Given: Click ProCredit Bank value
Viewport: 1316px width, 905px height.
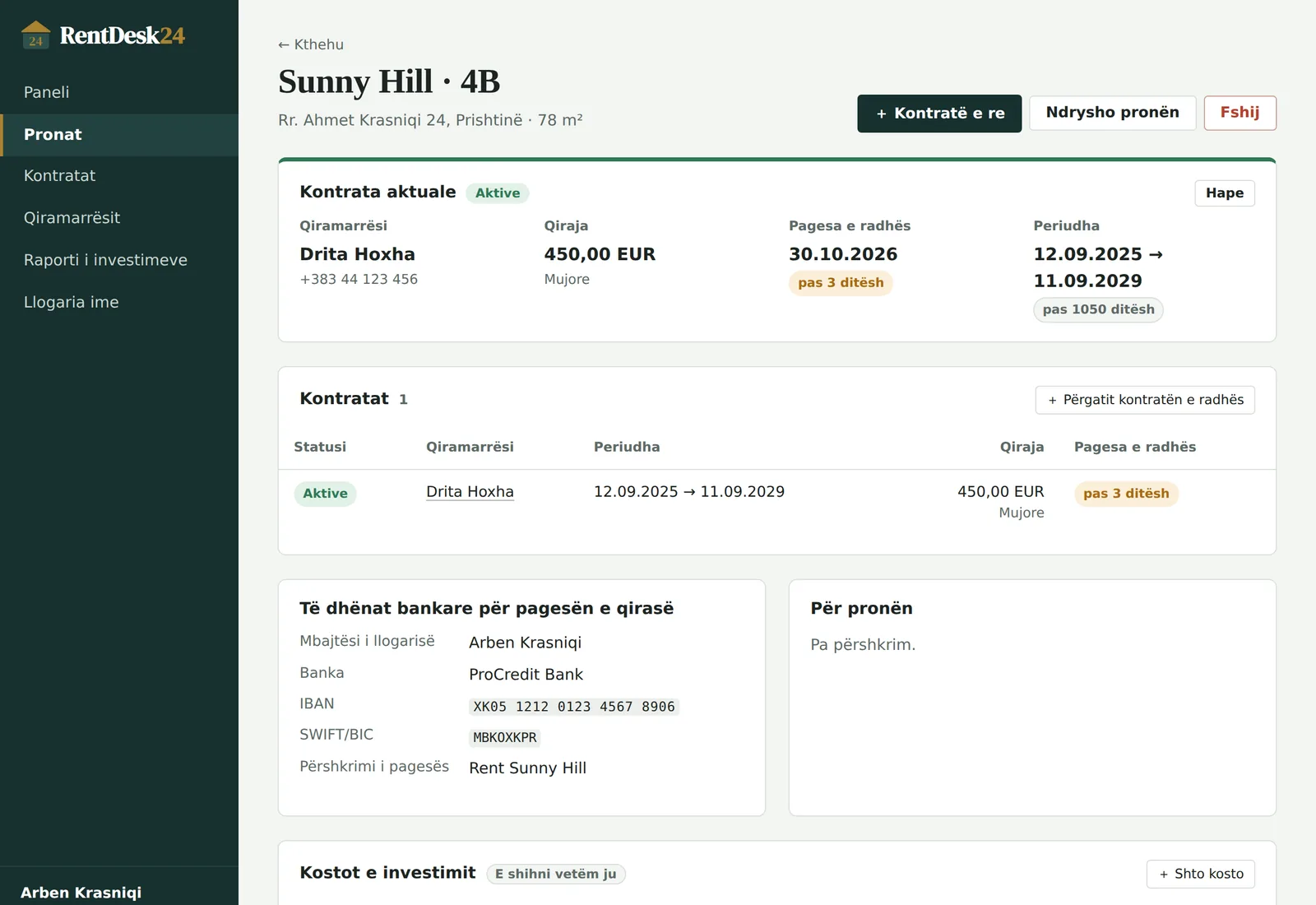Looking at the screenshot, I should point(526,675).
